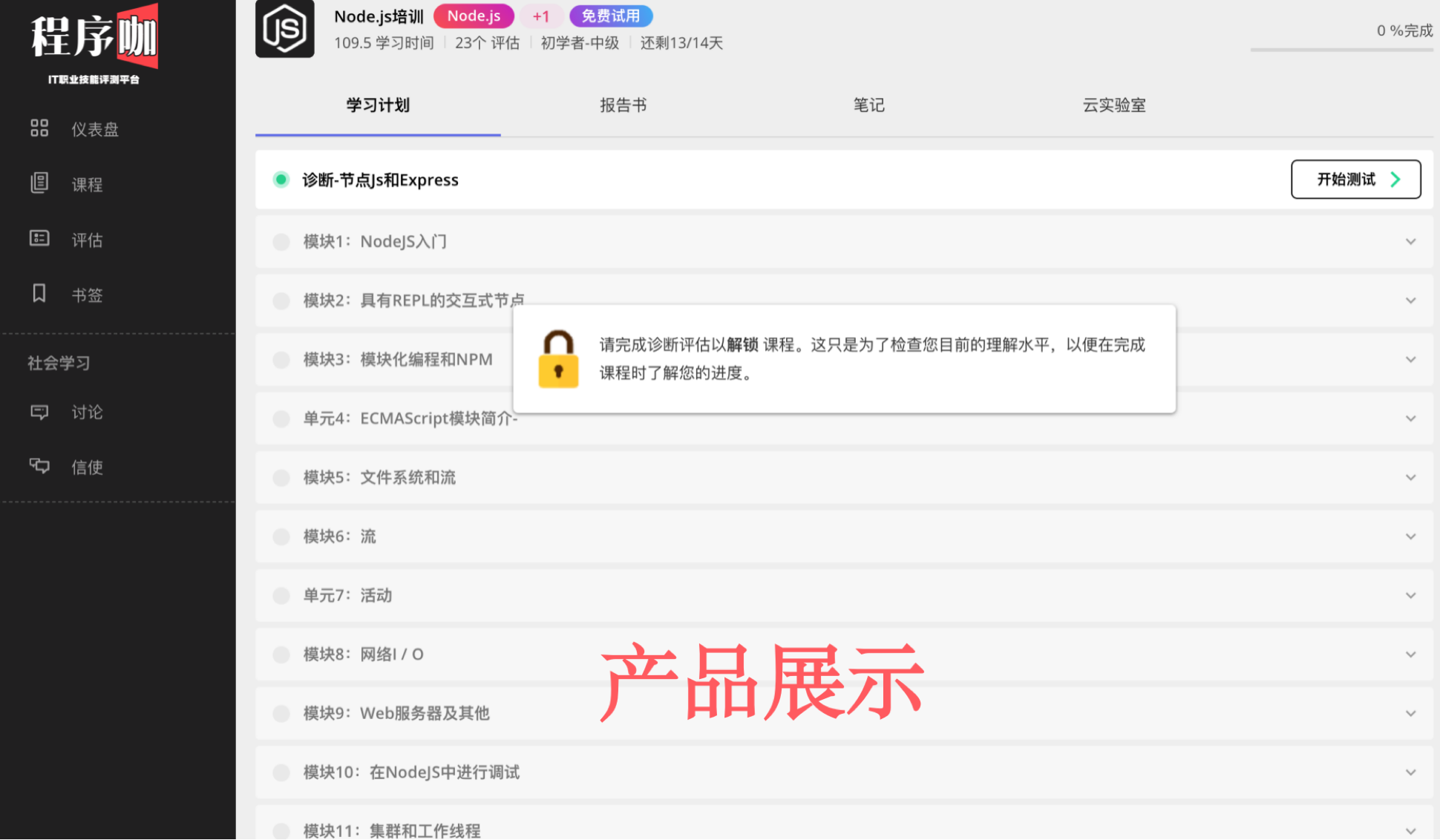Click the status circle beside 模块6: 流

[281, 536]
